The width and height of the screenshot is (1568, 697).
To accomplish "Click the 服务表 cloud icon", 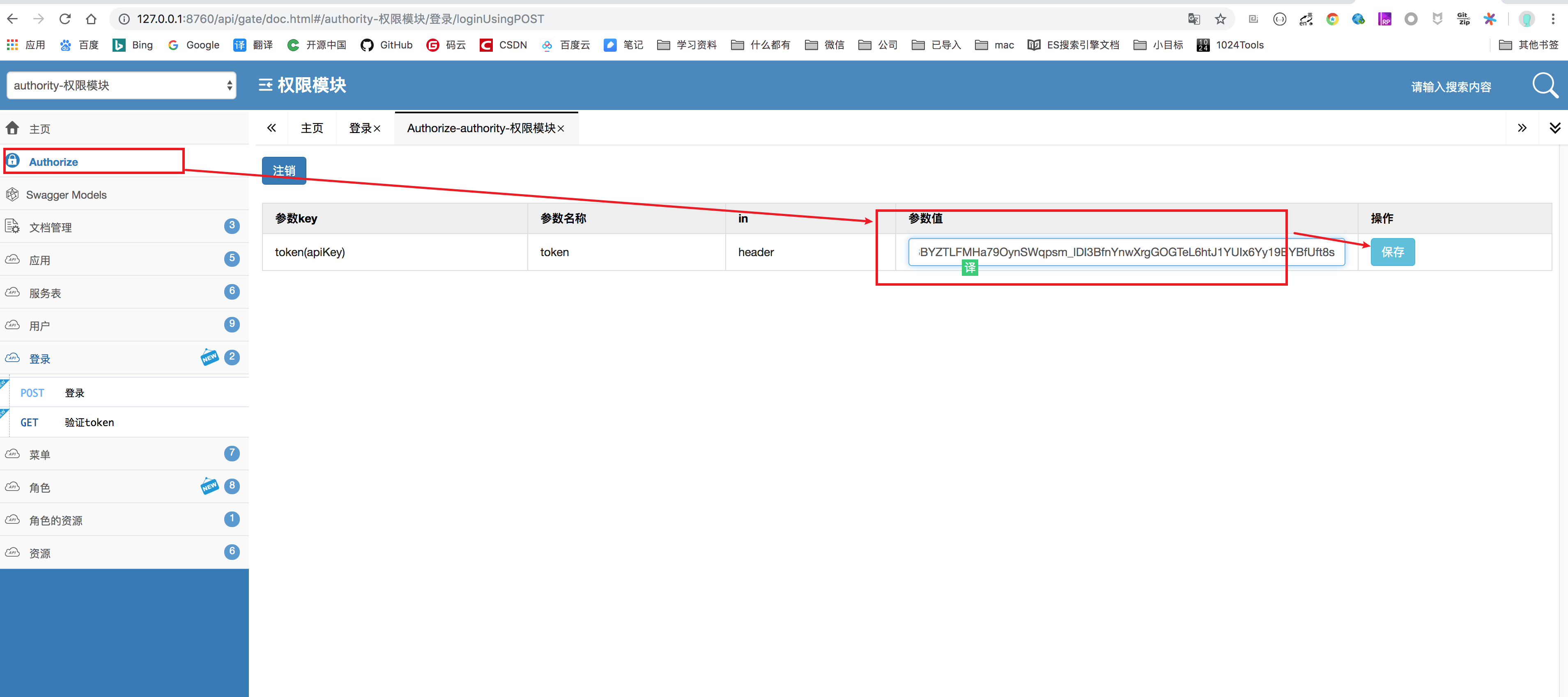I will [14, 291].
